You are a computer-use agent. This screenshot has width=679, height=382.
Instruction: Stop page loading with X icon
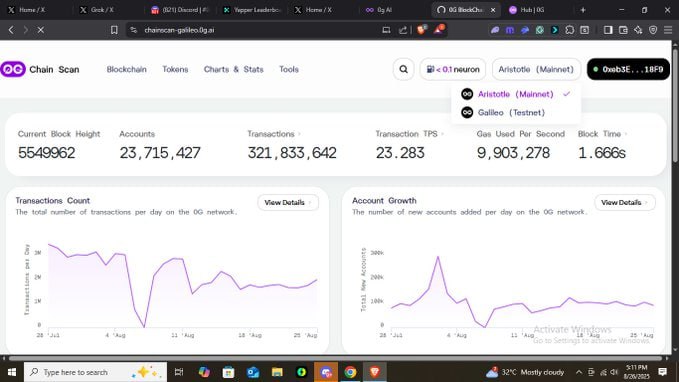coord(41,30)
